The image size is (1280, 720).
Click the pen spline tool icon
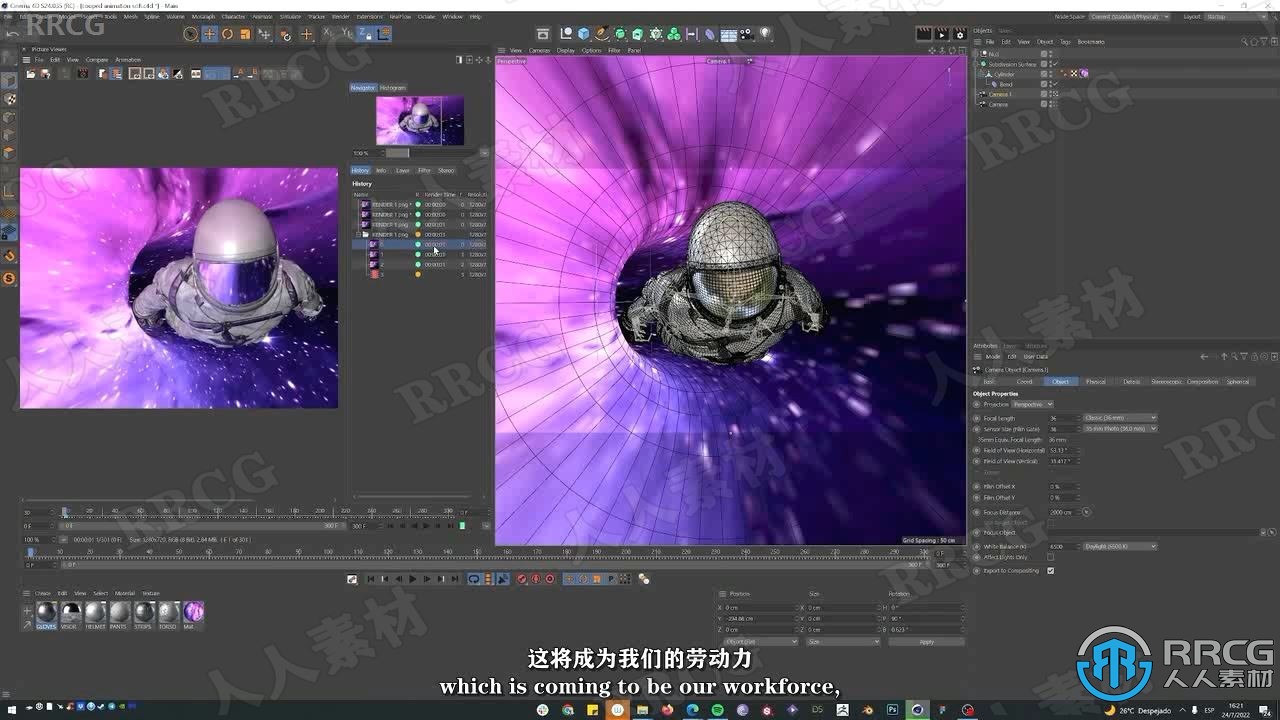(602, 34)
